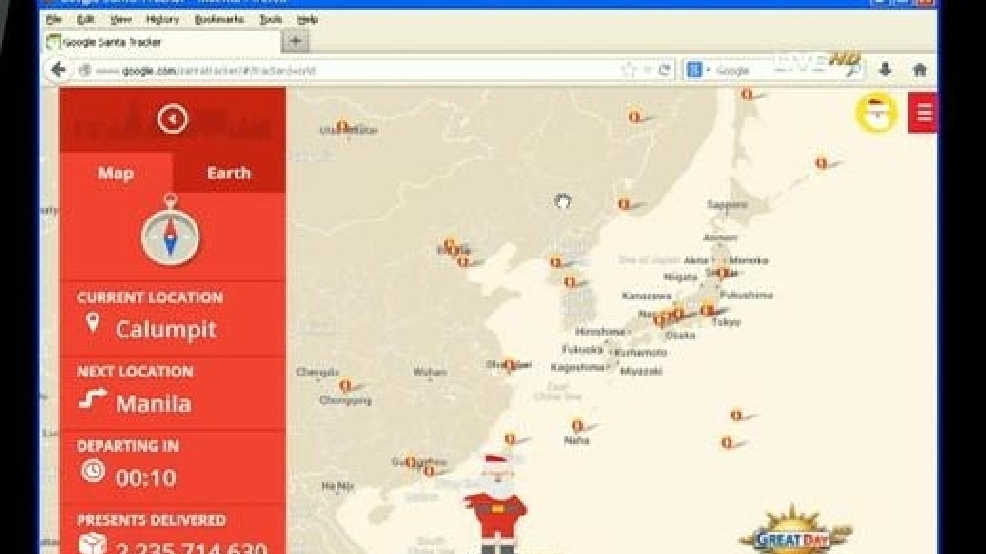Click the Tokyo visited marker
Viewport: 986px width, 554px height.
pyautogui.click(x=708, y=309)
